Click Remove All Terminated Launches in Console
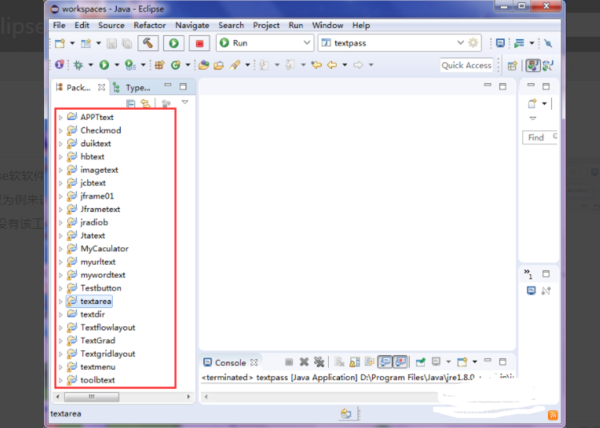Image resolution: width=600 pixels, height=428 pixels. click(x=319, y=361)
